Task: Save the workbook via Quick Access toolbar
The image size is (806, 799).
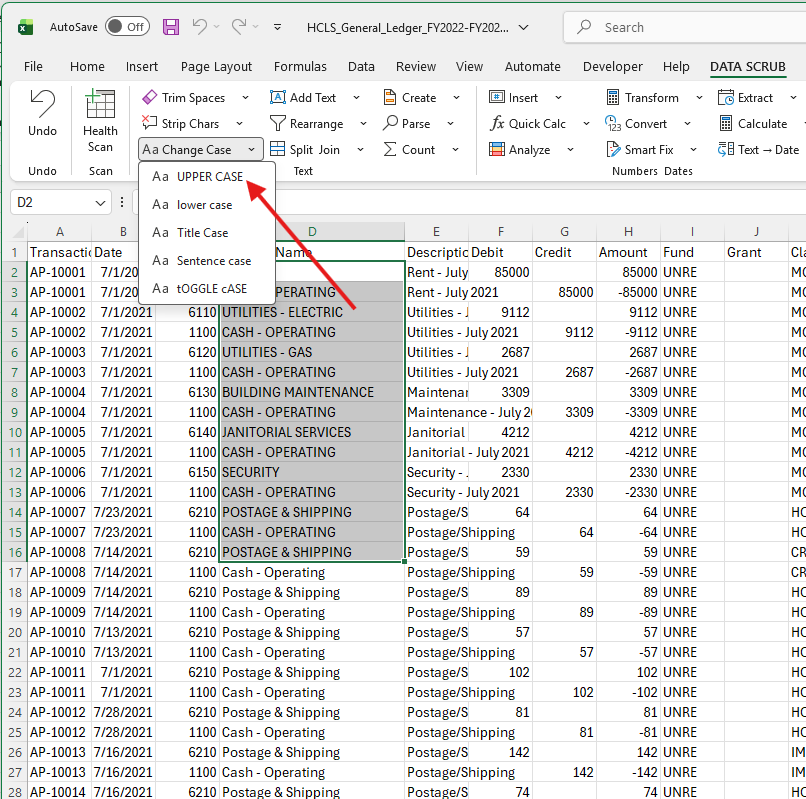Action: 171,27
